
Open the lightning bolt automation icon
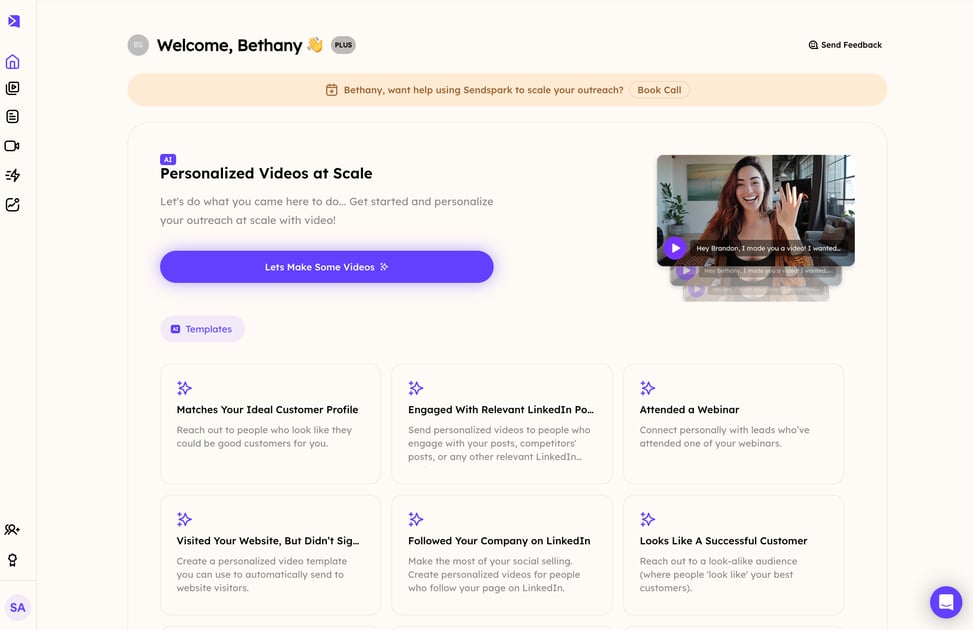(x=13, y=175)
